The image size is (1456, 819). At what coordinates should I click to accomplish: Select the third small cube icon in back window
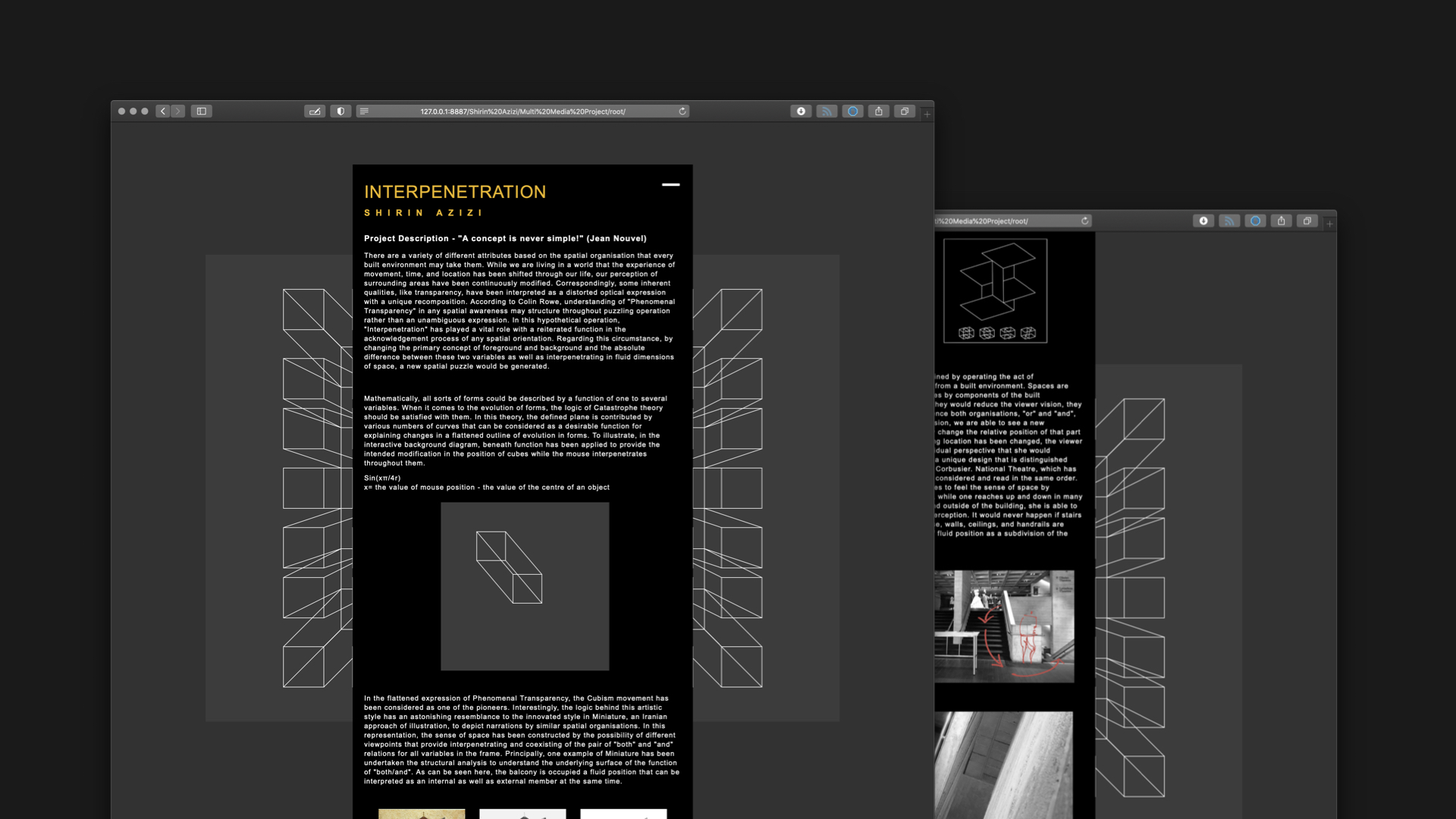click(x=1007, y=333)
